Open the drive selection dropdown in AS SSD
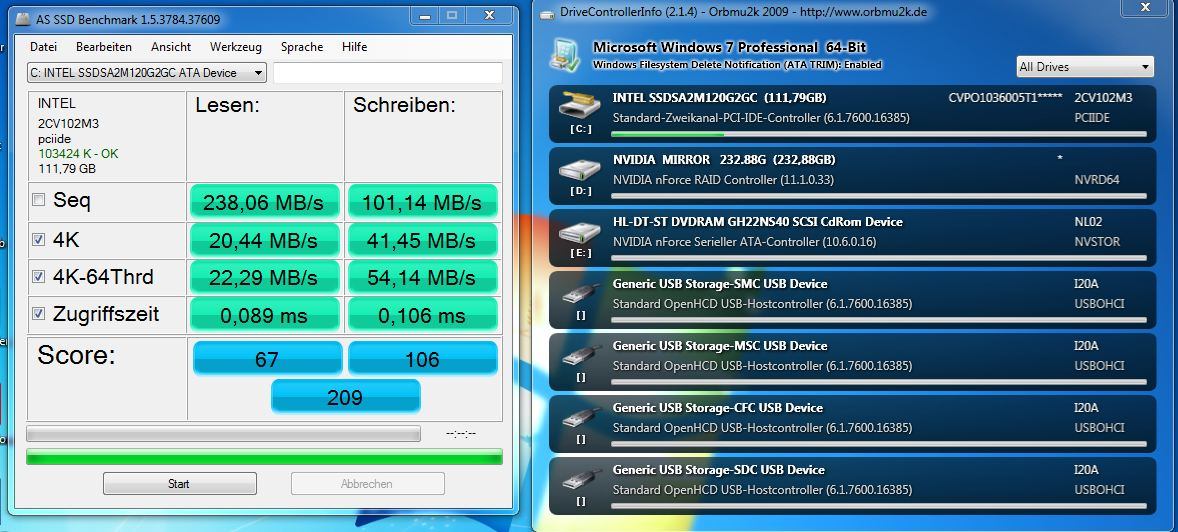 [x=146, y=73]
